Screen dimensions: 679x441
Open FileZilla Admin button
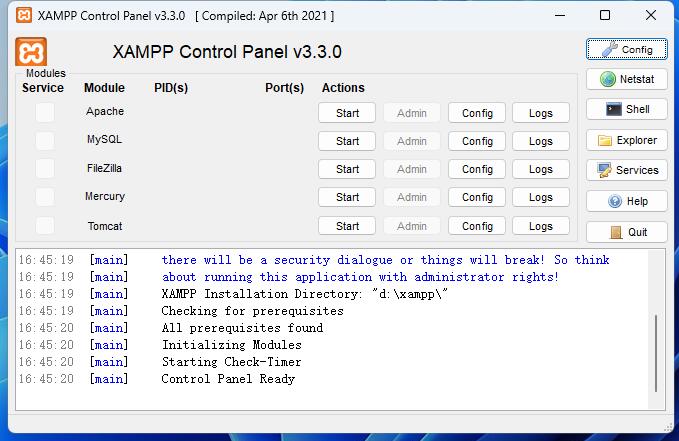[412, 169]
